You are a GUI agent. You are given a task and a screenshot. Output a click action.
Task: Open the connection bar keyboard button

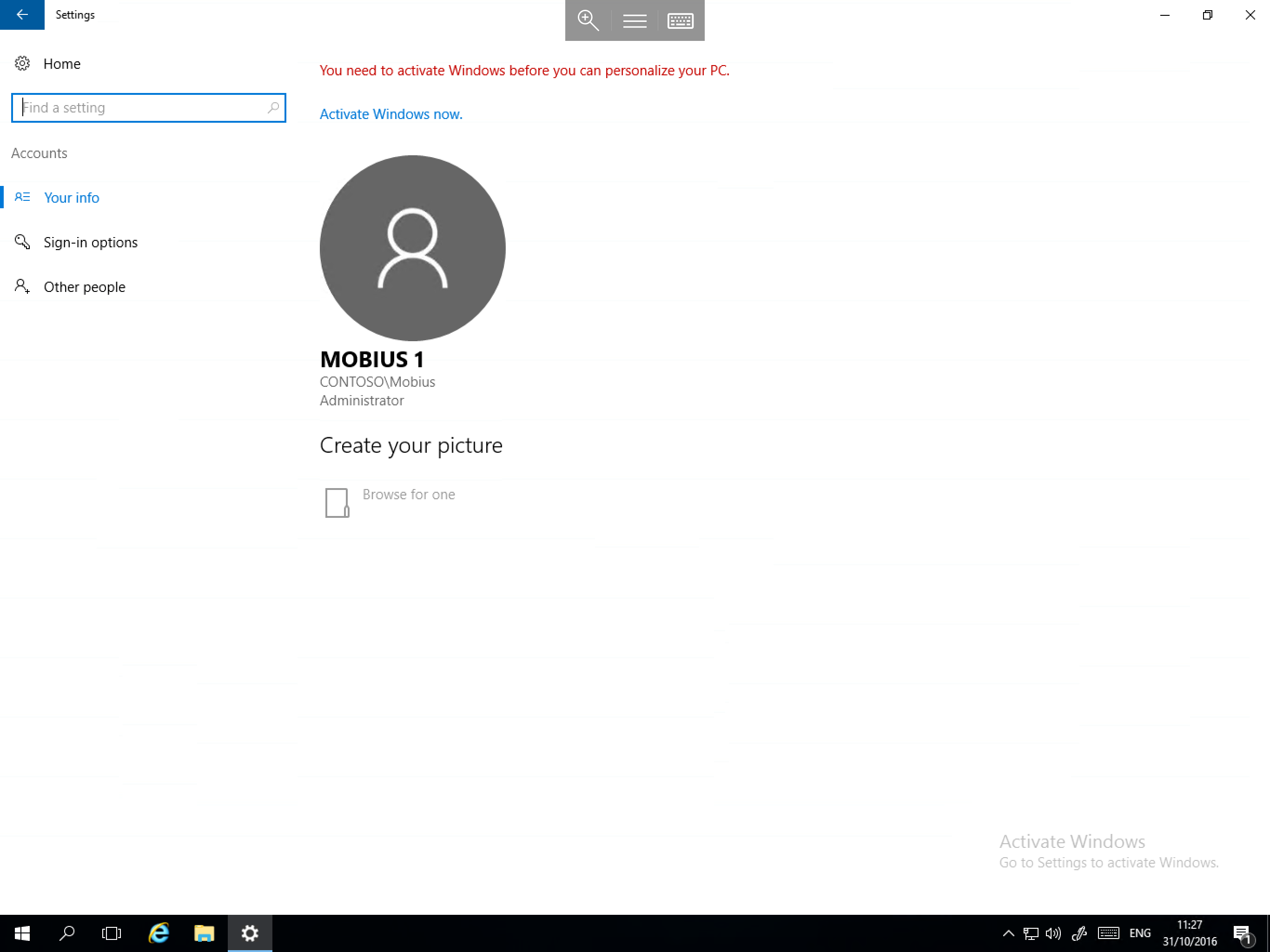tap(681, 20)
